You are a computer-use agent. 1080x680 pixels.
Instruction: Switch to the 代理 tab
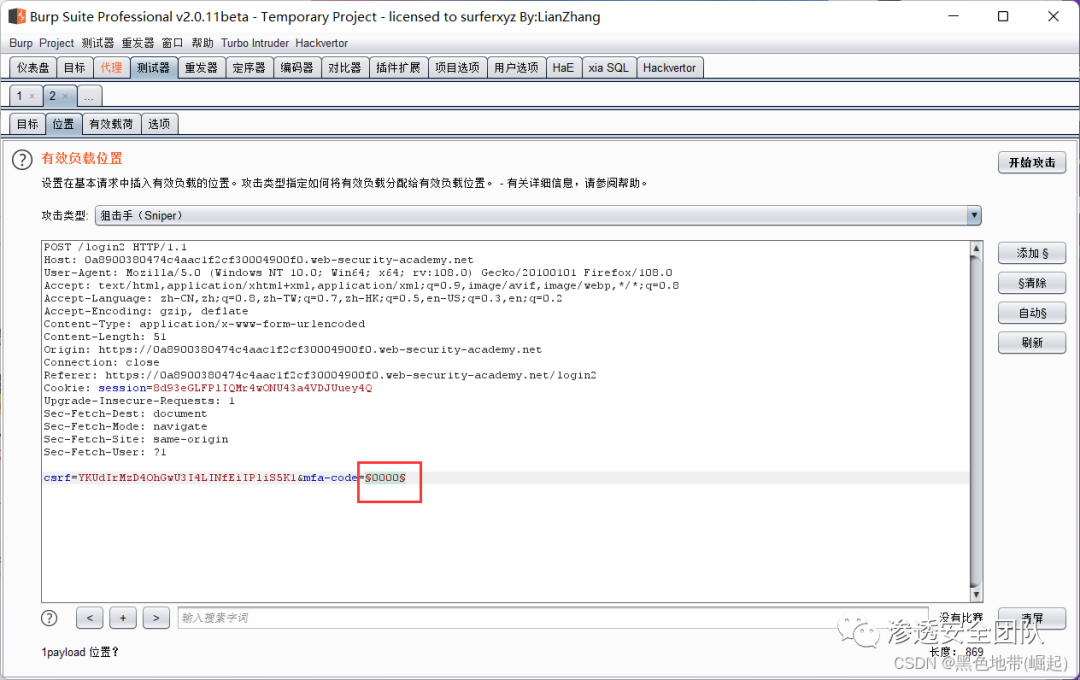pos(111,68)
